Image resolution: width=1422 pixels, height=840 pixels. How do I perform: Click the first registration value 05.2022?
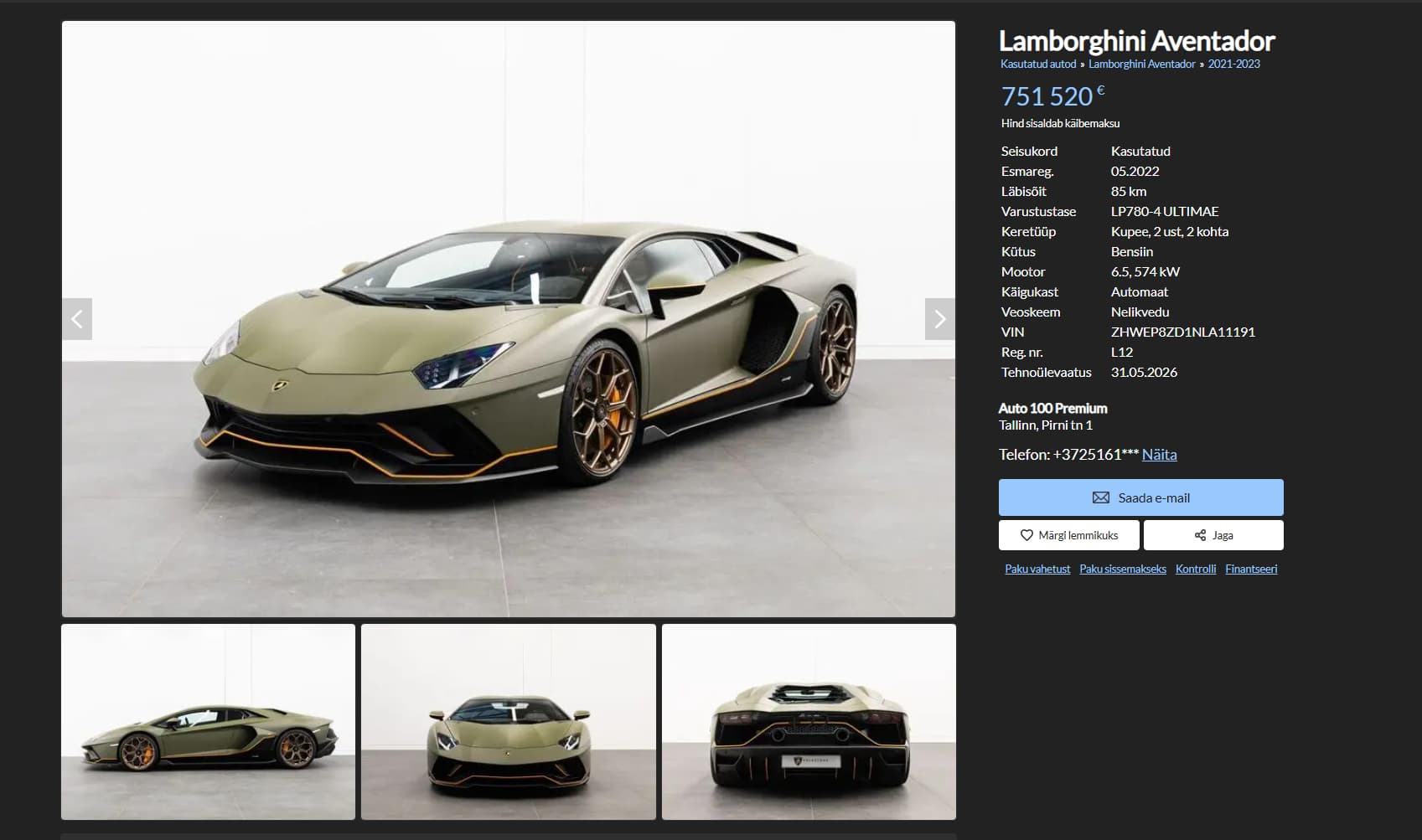pos(1135,171)
